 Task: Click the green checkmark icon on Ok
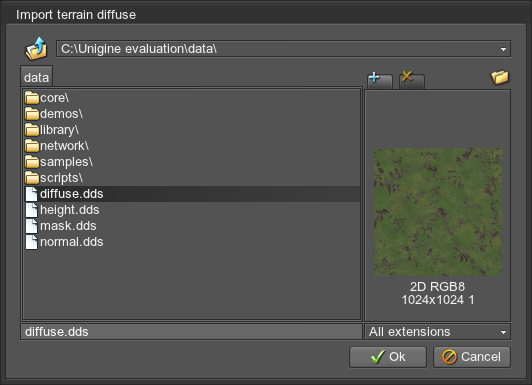(378, 357)
